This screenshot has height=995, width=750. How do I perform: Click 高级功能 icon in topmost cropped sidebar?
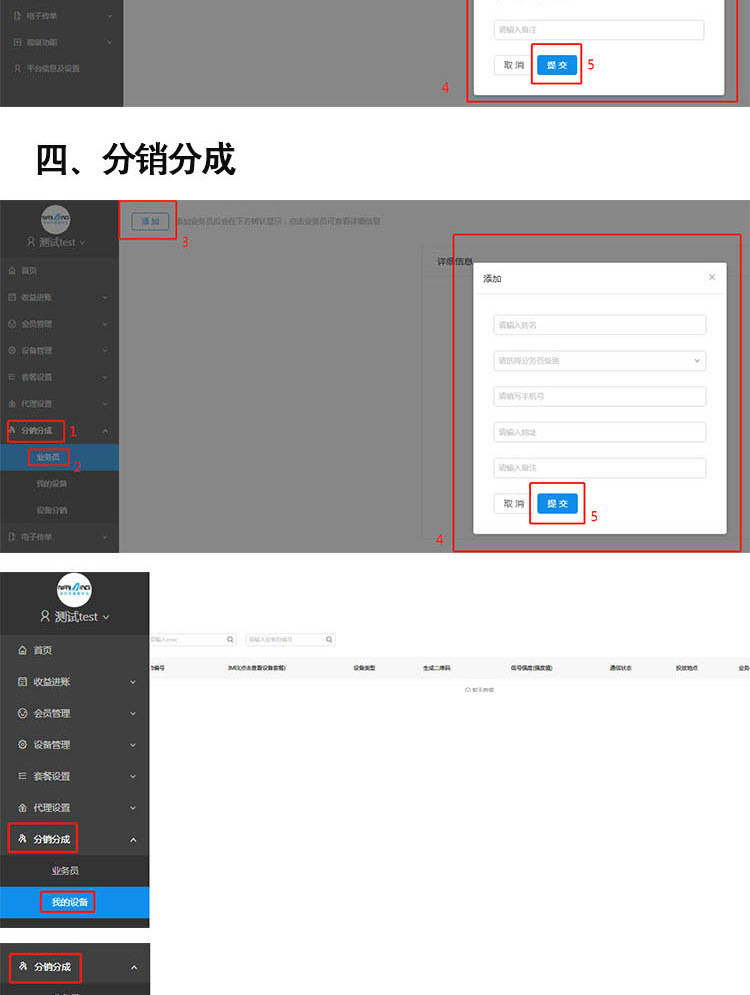pyautogui.click(x=17, y=43)
